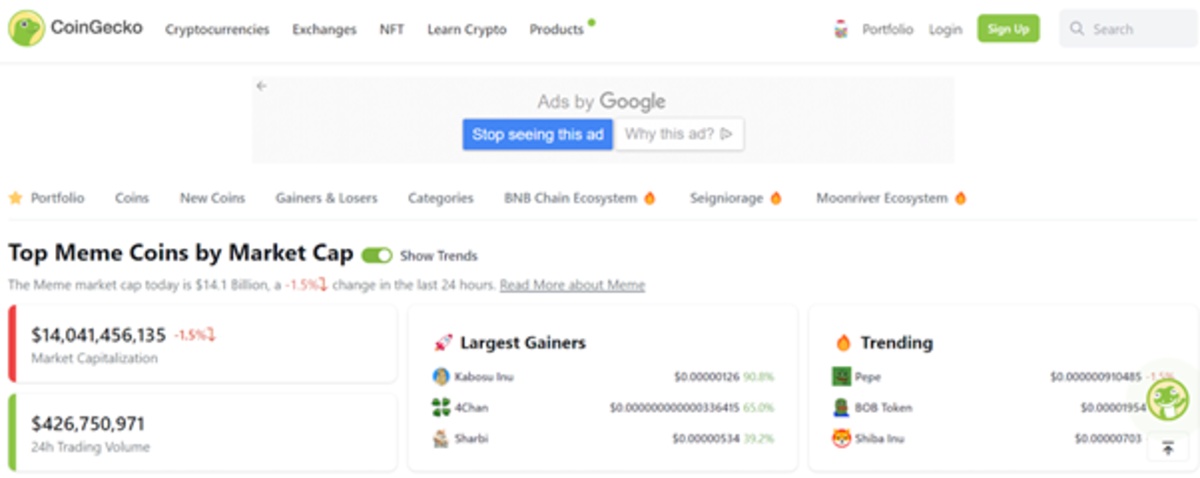
Task: Click the Sharbi coin icon
Action: (441, 438)
